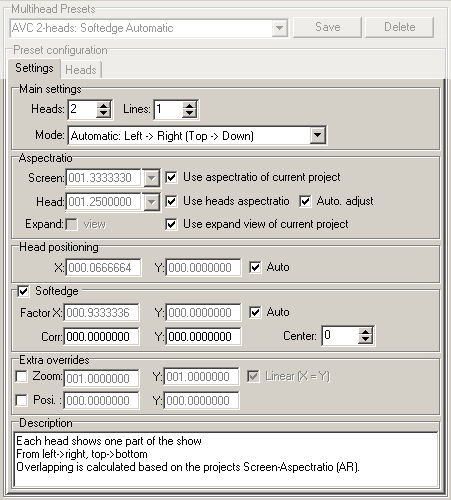Image resolution: width=451 pixels, height=500 pixels.
Task: Enable the Posi. override checkbox
Action: (22, 400)
